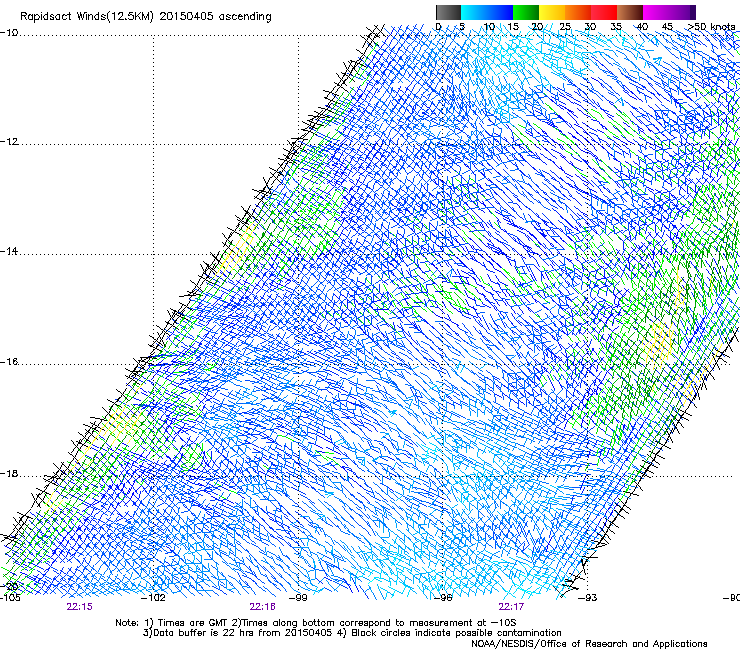Click the '-96' longitude axis label

(443, 598)
